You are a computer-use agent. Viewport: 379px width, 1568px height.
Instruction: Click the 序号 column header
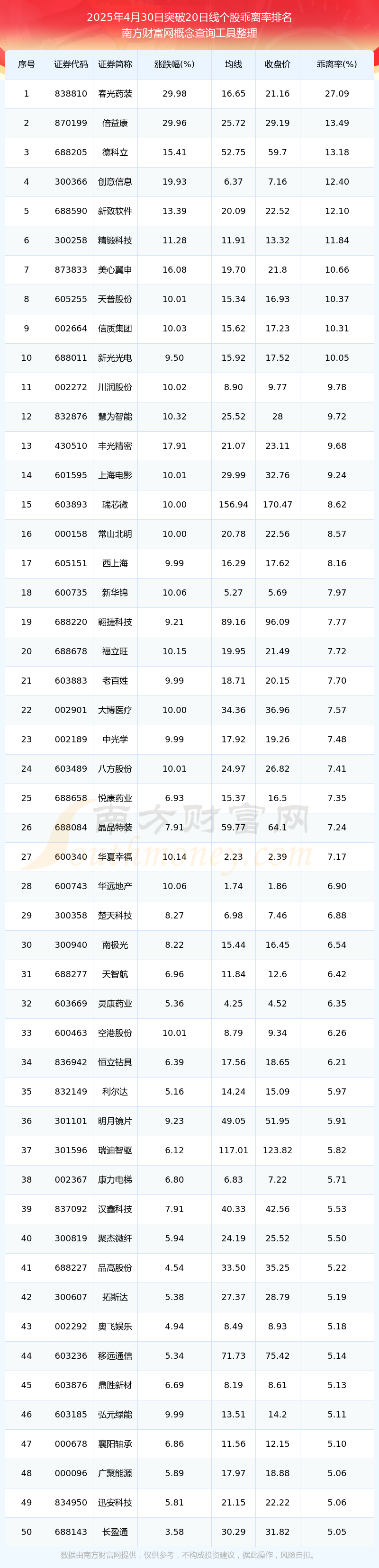click(26, 64)
